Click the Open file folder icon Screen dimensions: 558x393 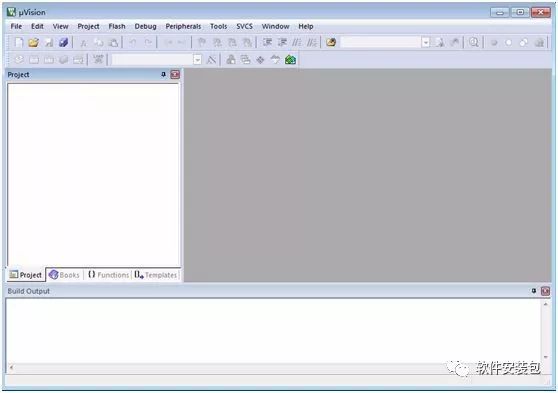(33, 42)
